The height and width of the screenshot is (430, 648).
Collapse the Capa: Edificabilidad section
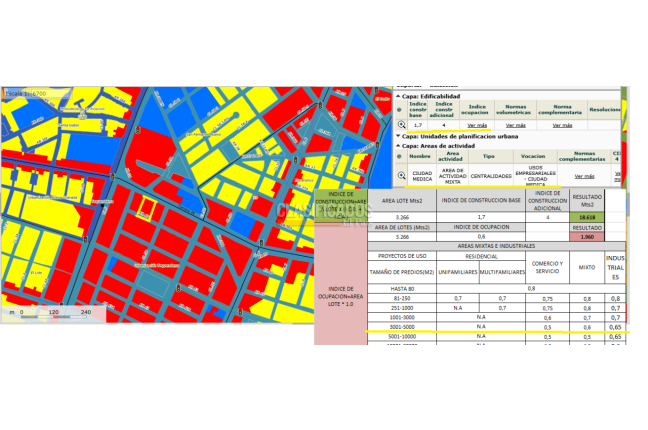coord(397,96)
